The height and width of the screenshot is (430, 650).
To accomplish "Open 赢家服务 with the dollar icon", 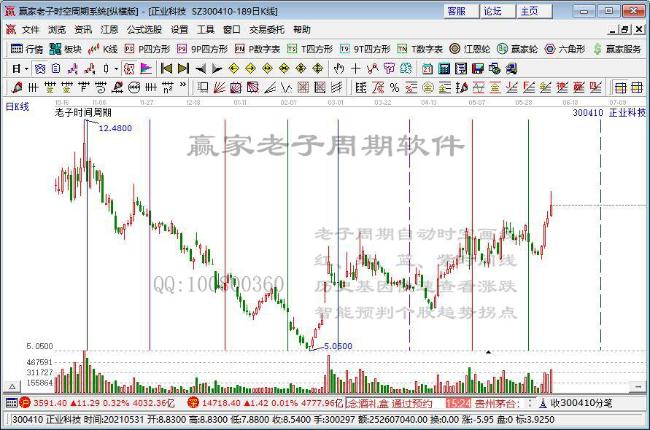I will pos(617,49).
